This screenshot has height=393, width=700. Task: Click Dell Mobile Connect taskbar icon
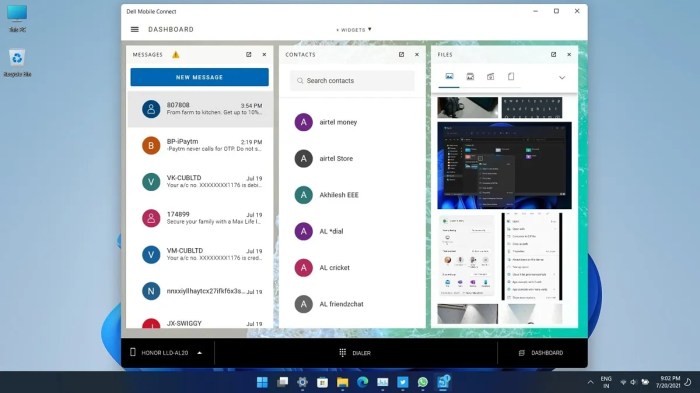(443, 382)
